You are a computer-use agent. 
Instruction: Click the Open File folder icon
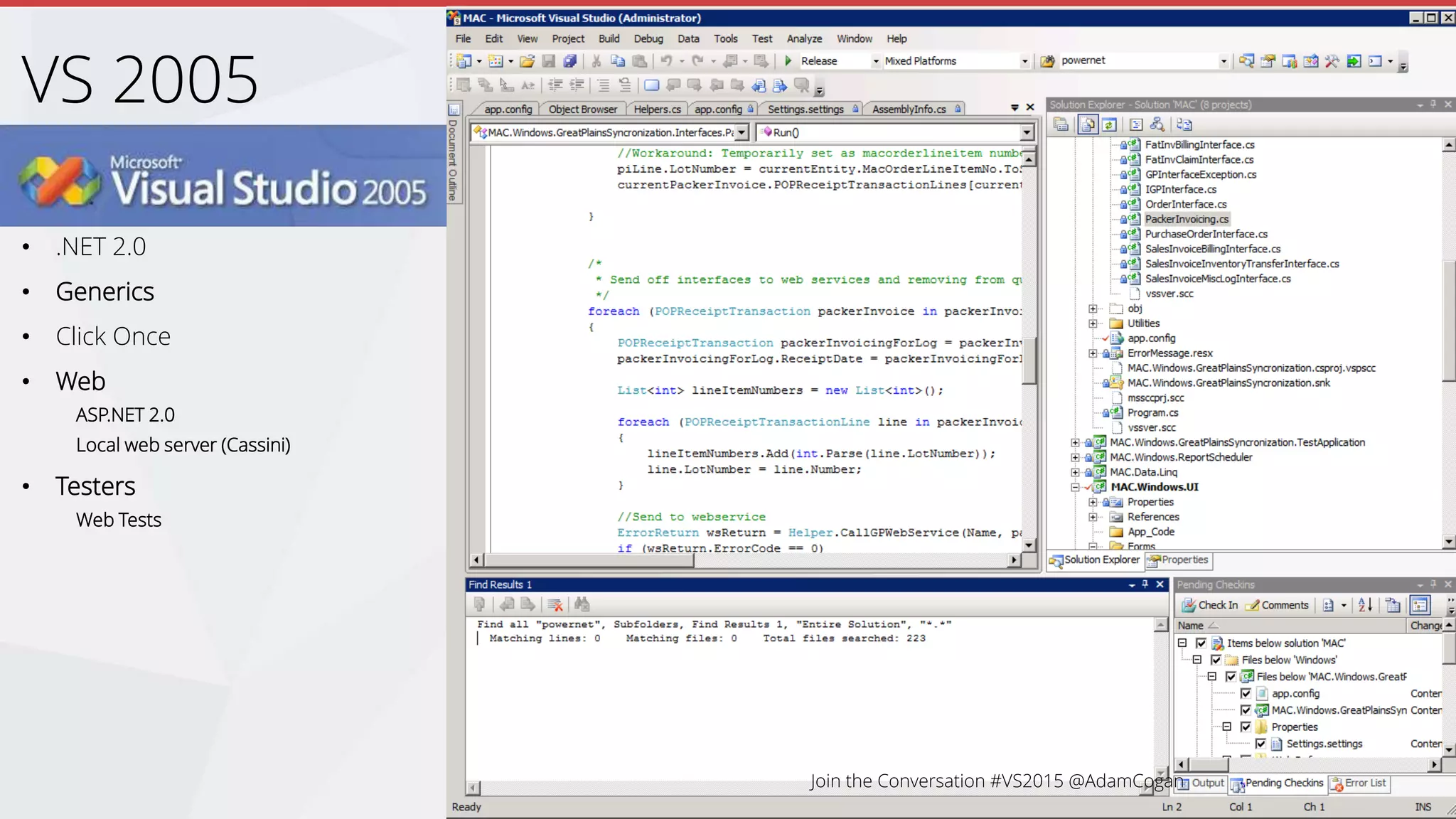pos(527,61)
